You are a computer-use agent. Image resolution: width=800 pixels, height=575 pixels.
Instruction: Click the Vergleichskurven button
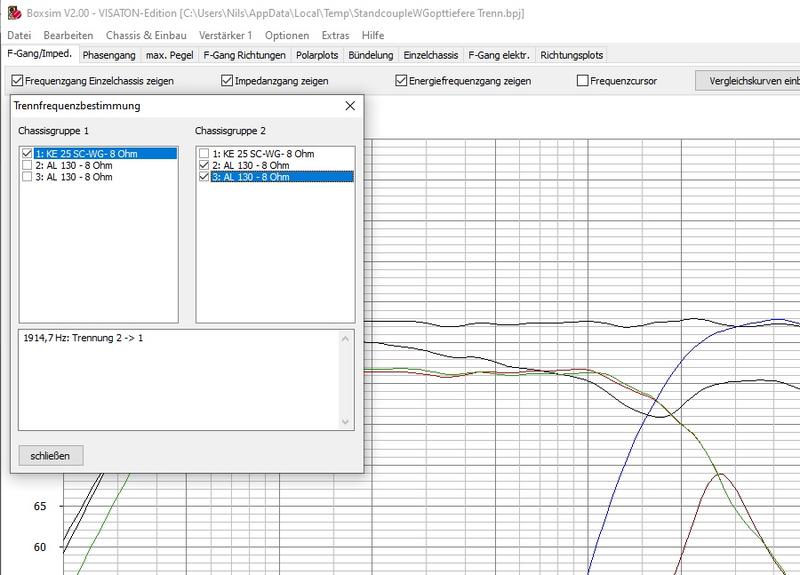pyautogui.click(x=750, y=81)
